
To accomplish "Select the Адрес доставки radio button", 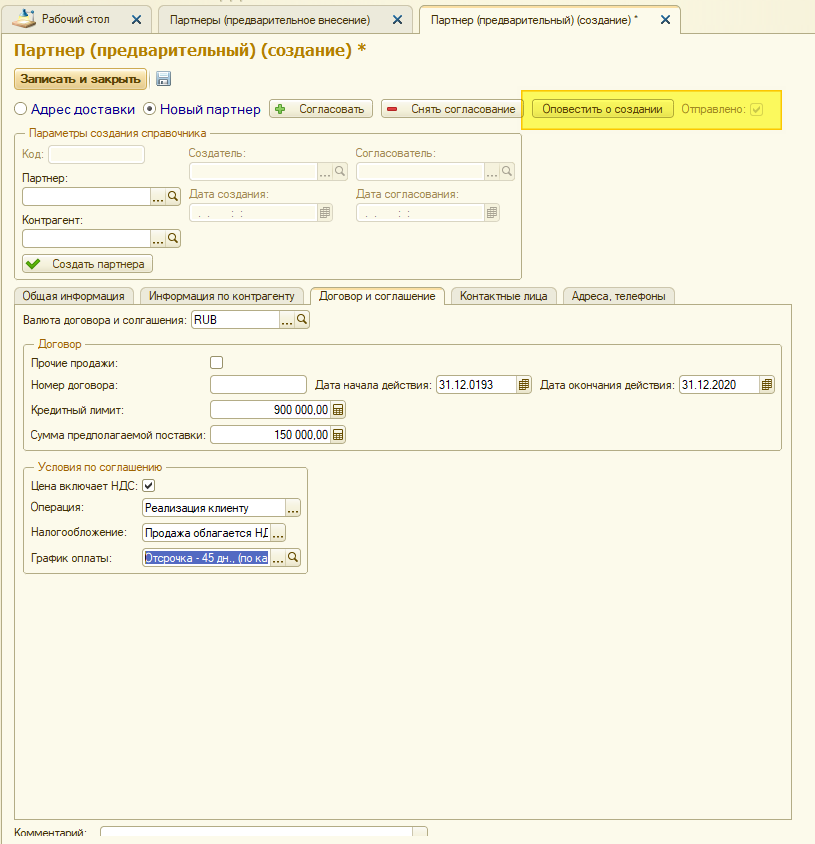I will [21, 109].
